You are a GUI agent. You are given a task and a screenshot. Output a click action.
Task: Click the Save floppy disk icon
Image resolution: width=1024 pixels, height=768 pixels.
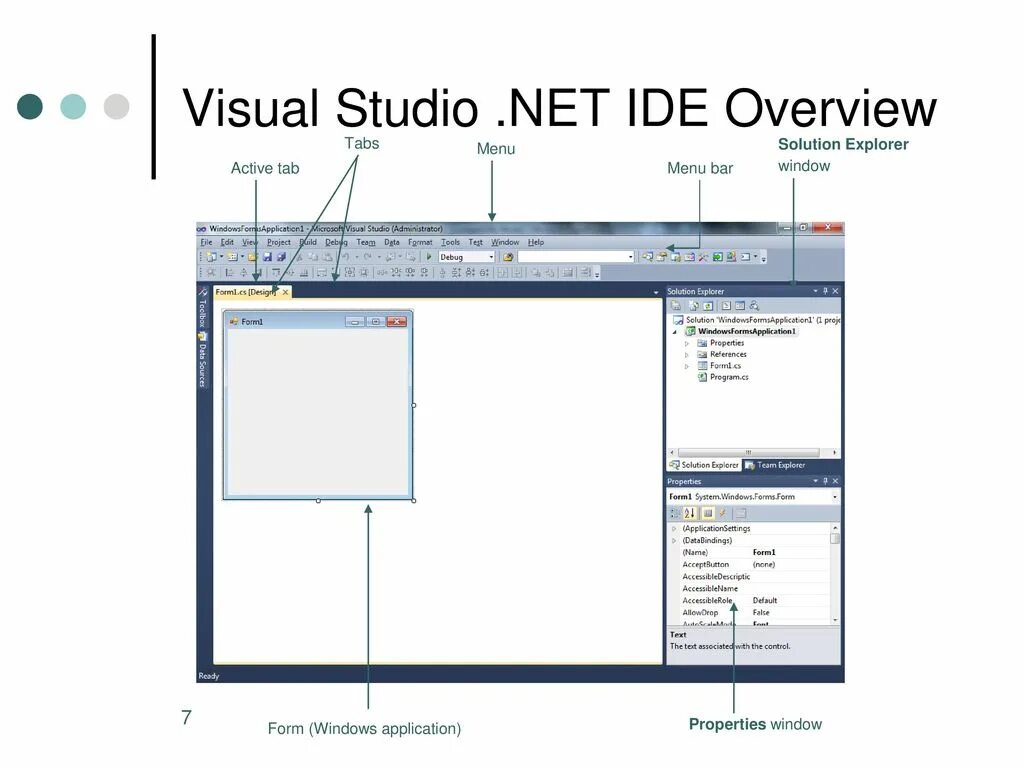pyautogui.click(x=267, y=257)
